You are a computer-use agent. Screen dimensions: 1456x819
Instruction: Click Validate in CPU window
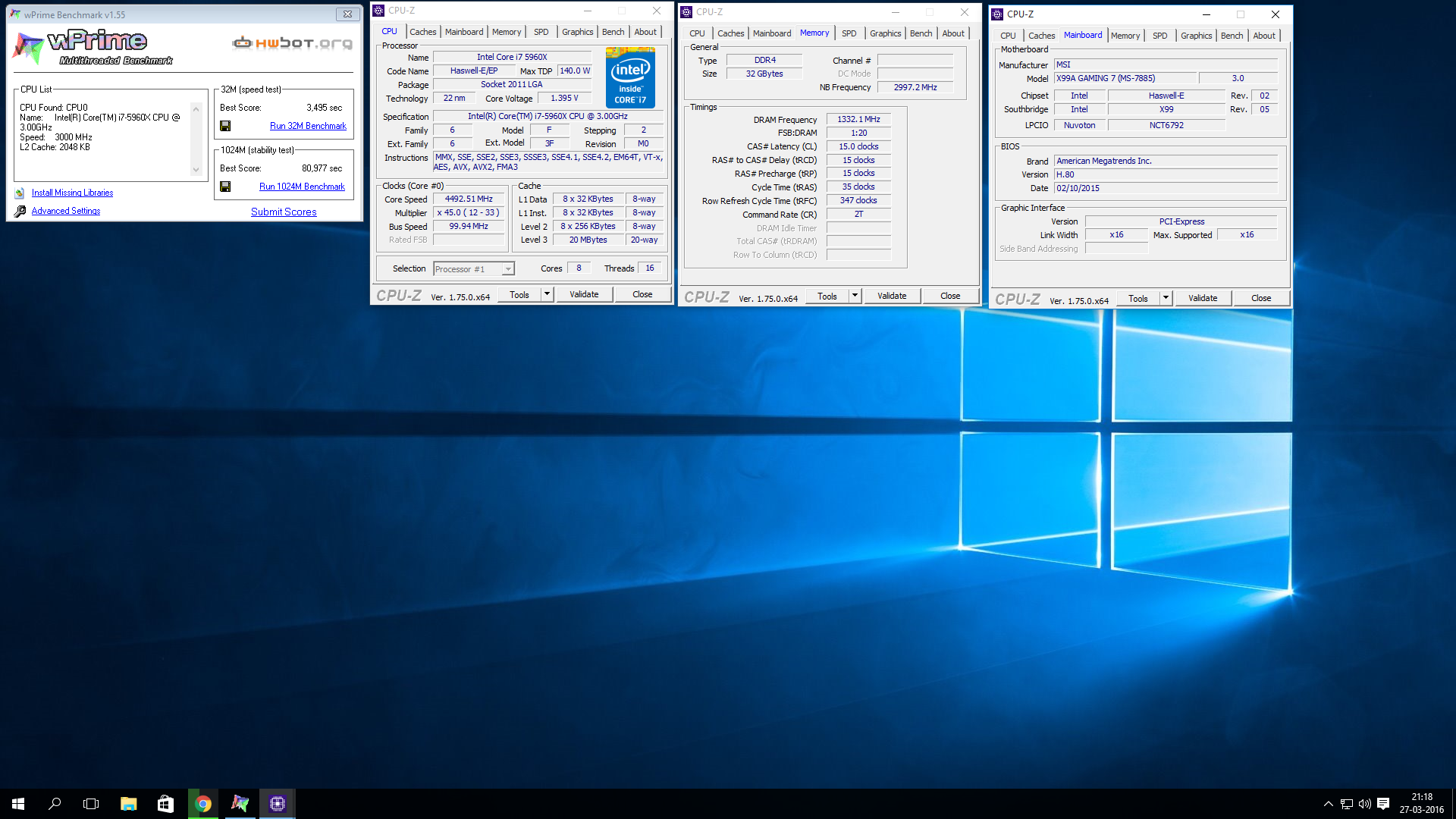584,294
